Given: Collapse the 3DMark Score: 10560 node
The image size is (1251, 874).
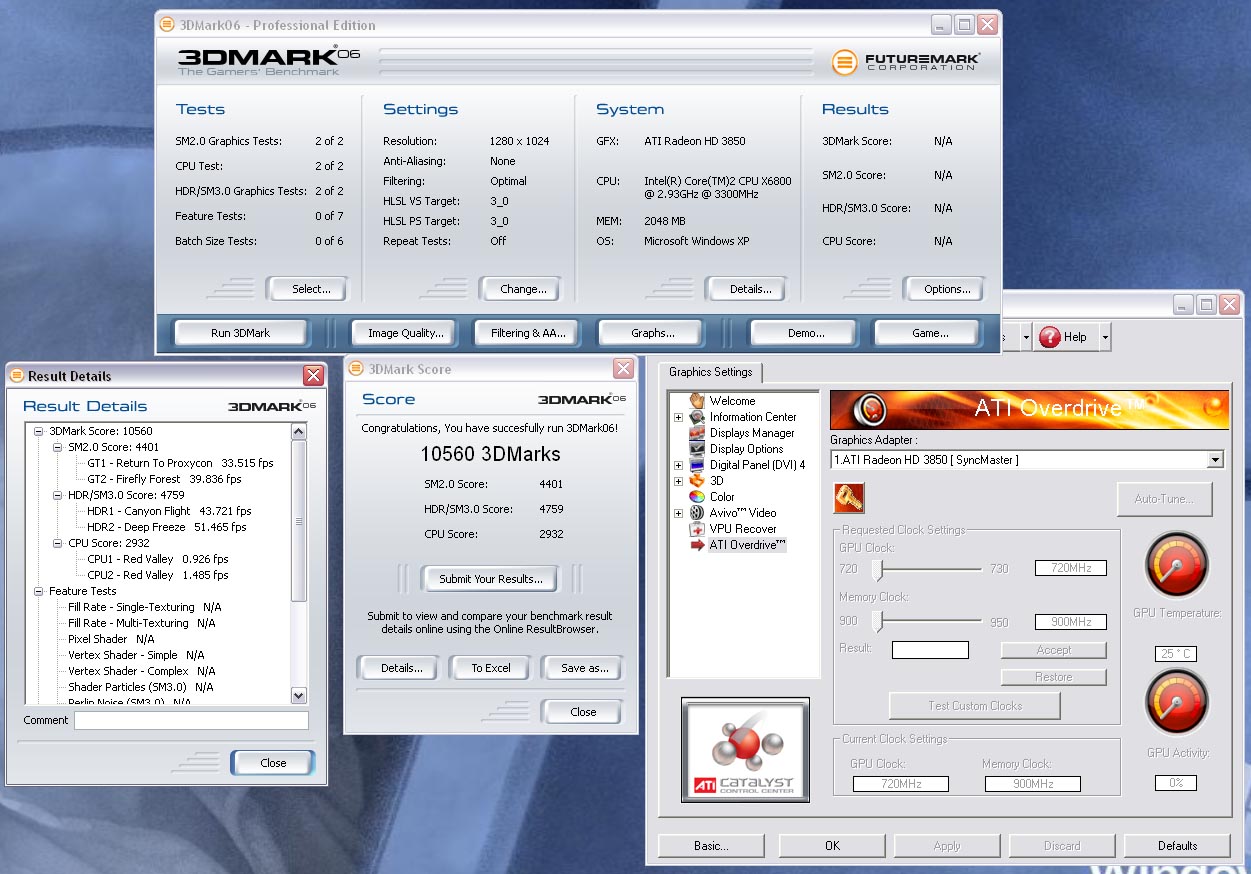Looking at the screenshot, I should click(38, 431).
